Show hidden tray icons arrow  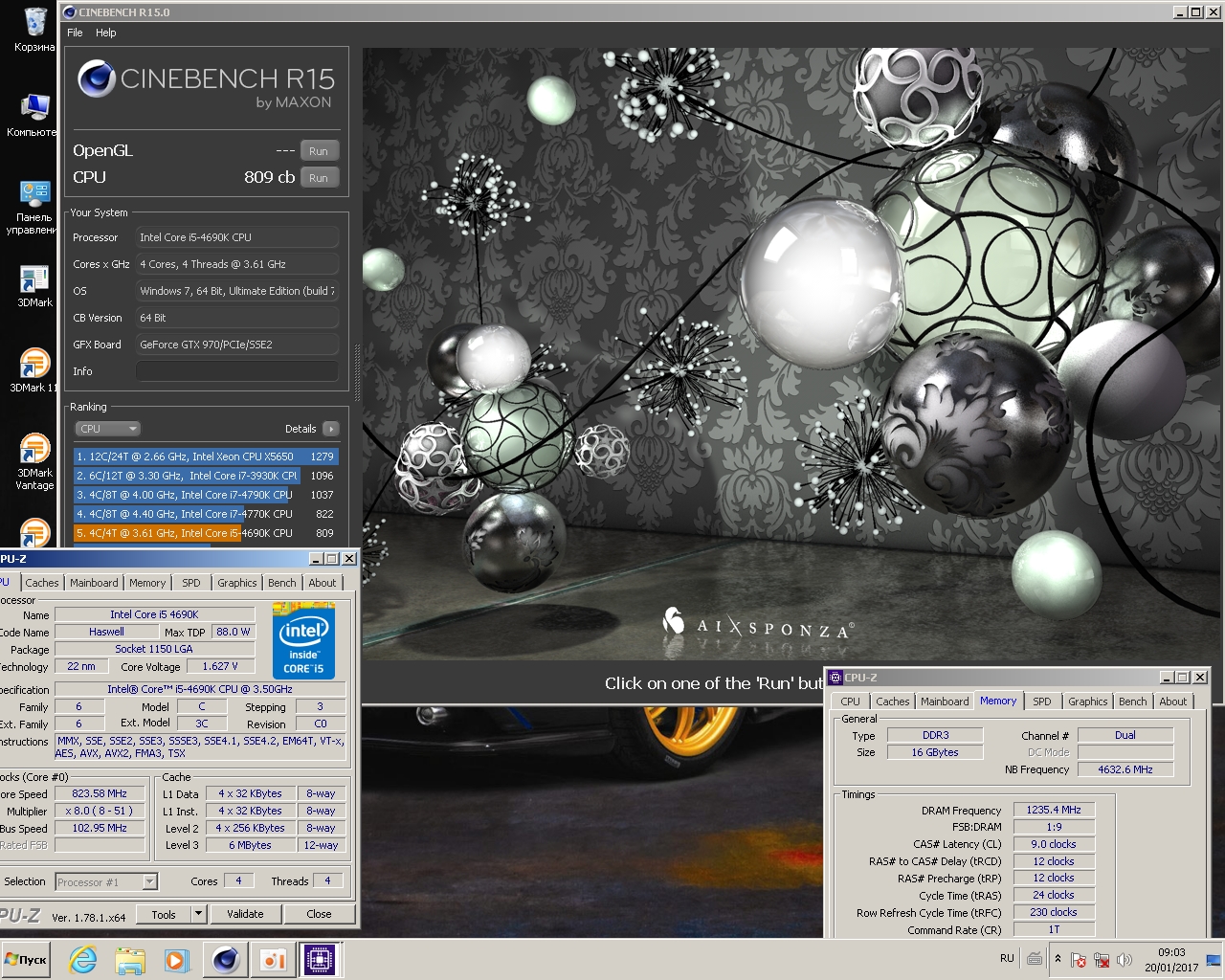(x=1058, y=958)
